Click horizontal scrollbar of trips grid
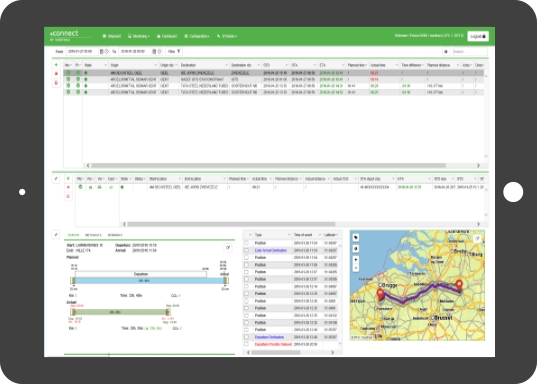The width and height of the screenshot is (537, 384). (231, 224)
